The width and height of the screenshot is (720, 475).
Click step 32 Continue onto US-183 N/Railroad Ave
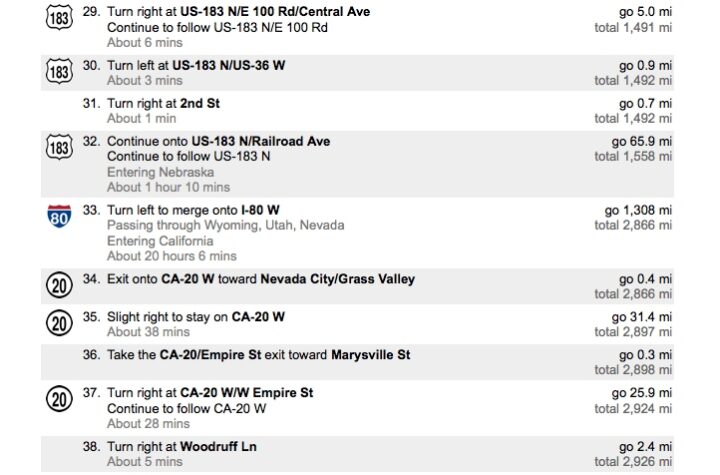[x=357, y=164]
